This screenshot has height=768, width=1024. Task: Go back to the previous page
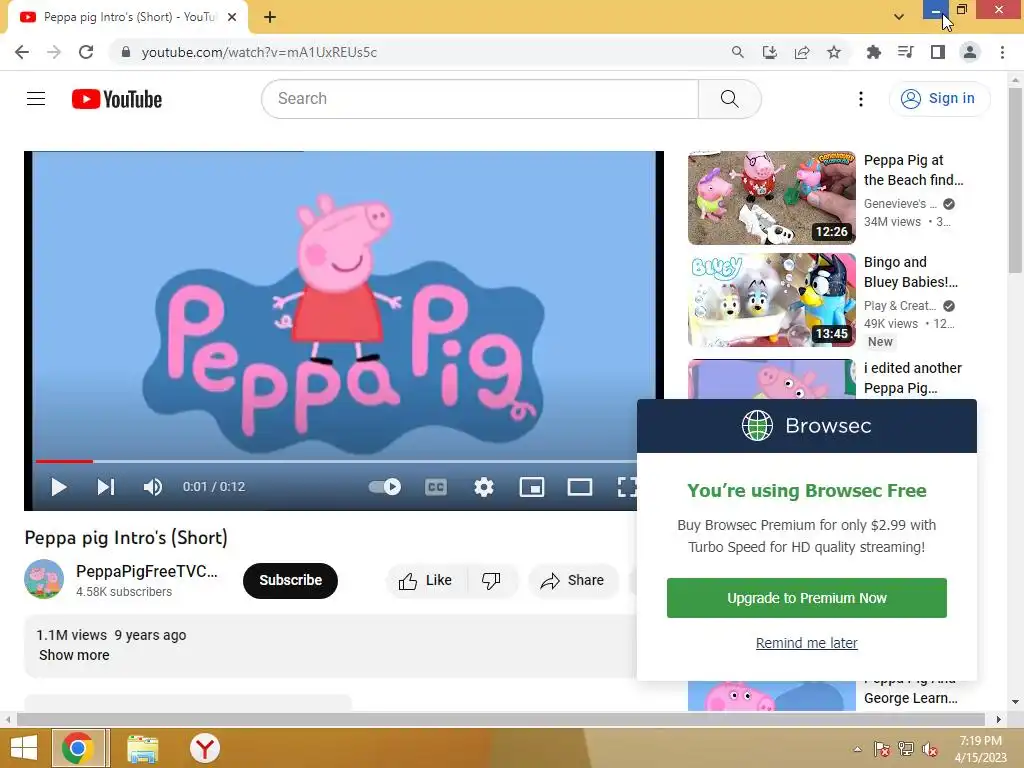point(22,52)
